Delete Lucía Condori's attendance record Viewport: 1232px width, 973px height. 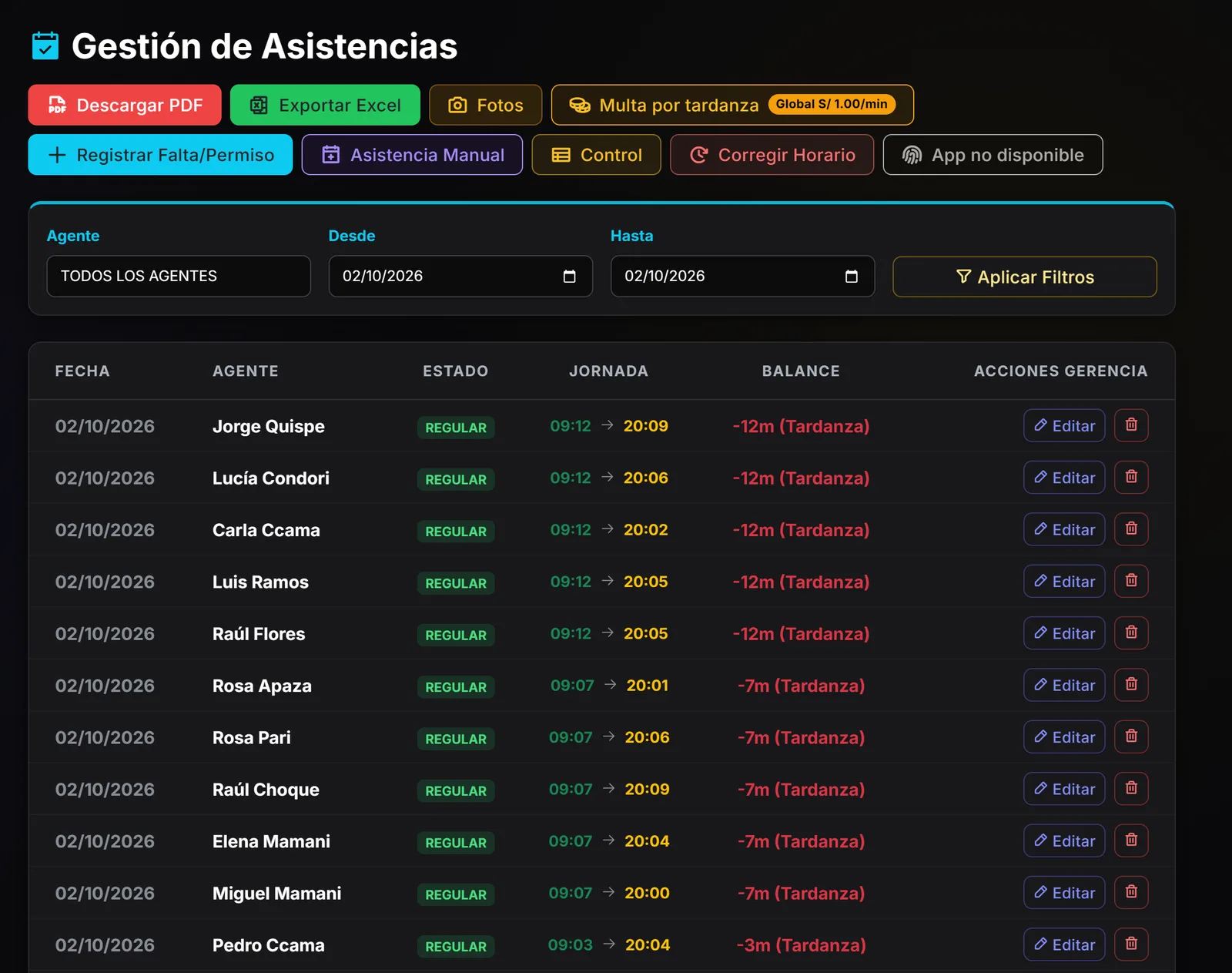(x=1131, y=477)
